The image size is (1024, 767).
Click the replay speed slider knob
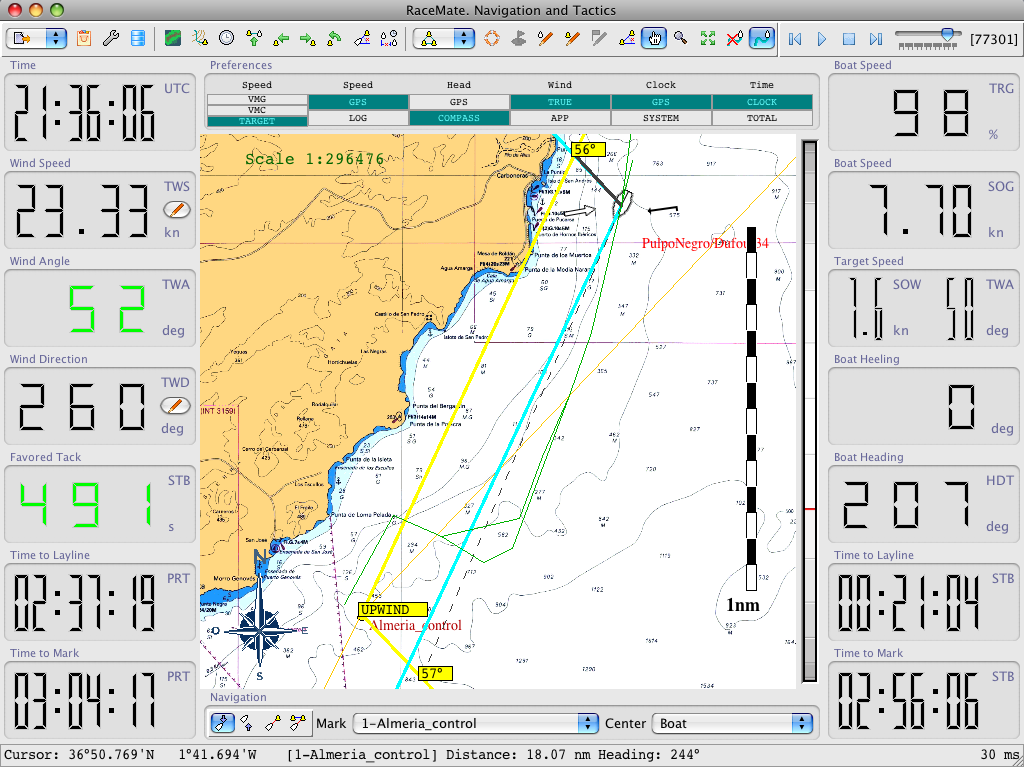tap(948, 34)
